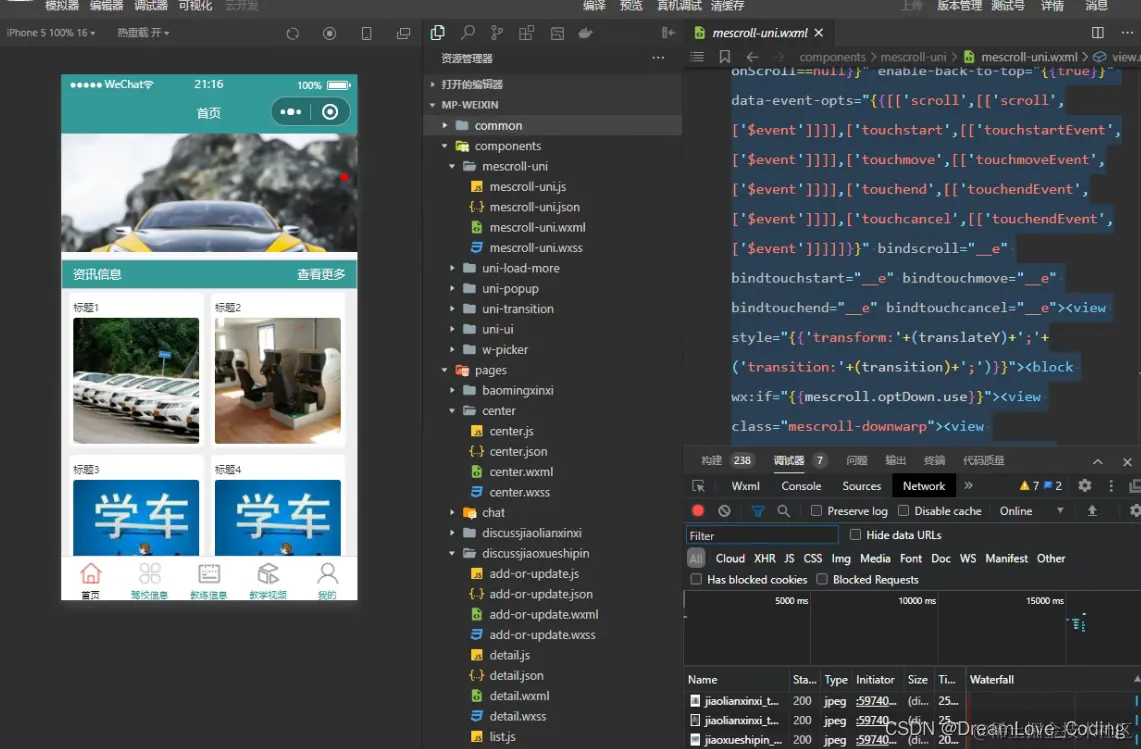The width and height of the screenshot is (1141, 749).
Task: Switch to the Wxml tab
Action: 745,486
